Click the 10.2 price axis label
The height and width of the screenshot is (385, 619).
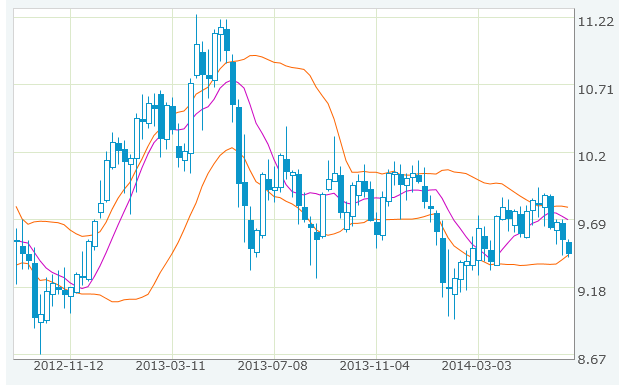pos(592,157)
